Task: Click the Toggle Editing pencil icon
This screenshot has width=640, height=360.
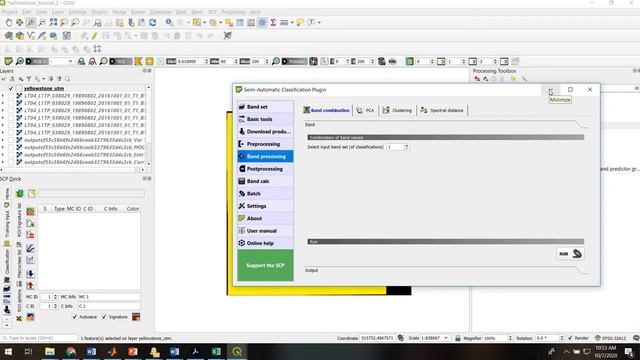Action: (x=95, y=36)
